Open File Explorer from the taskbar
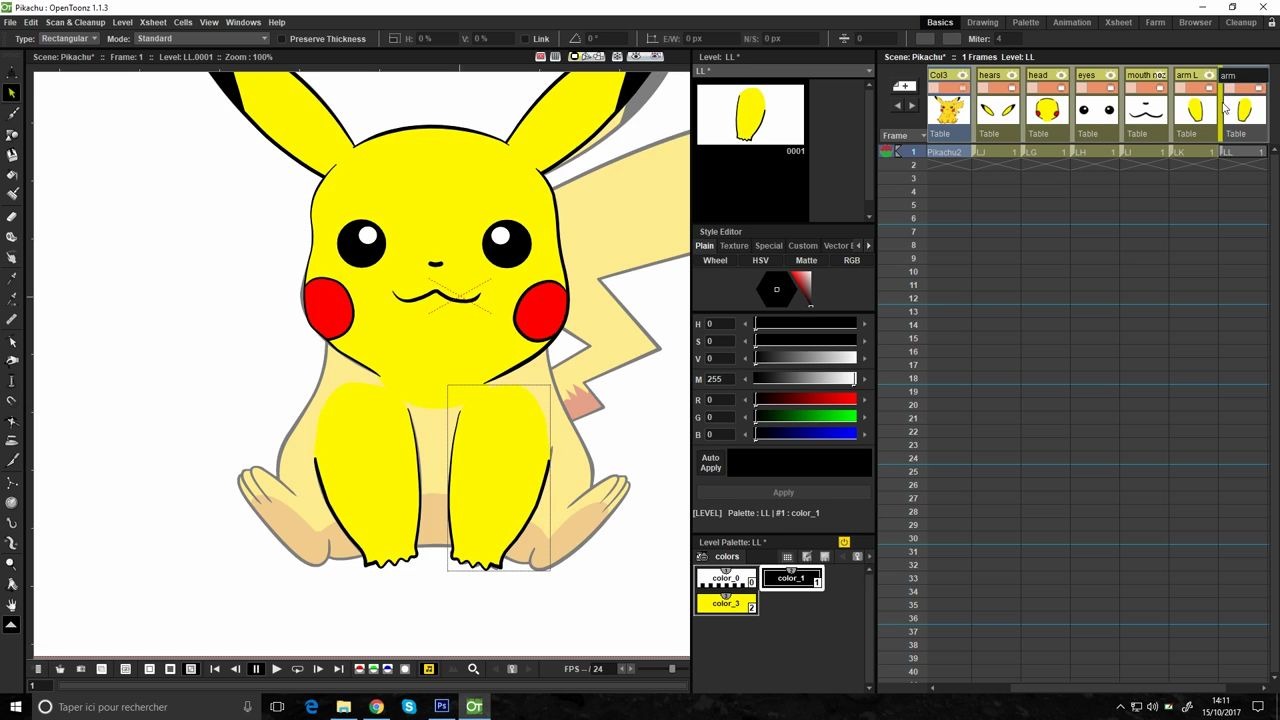The width and height of the screenshot is (1280, 720). [343, 706]
